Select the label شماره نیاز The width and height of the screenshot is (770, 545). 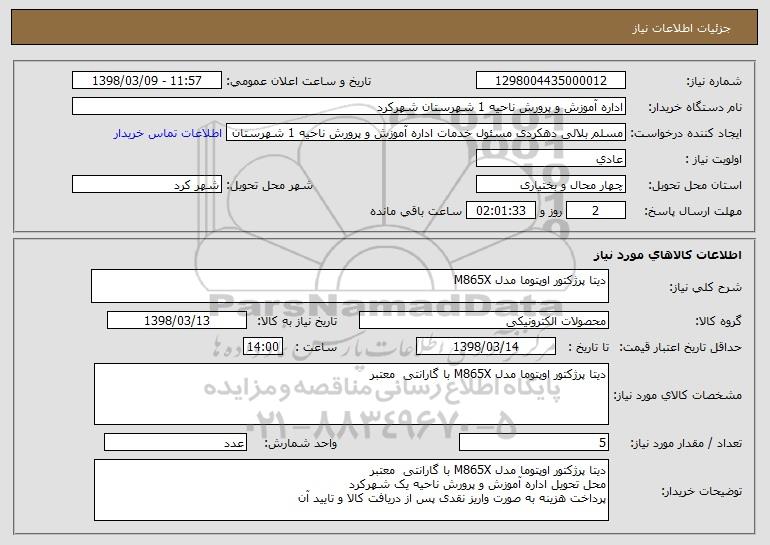pos(714,81)
